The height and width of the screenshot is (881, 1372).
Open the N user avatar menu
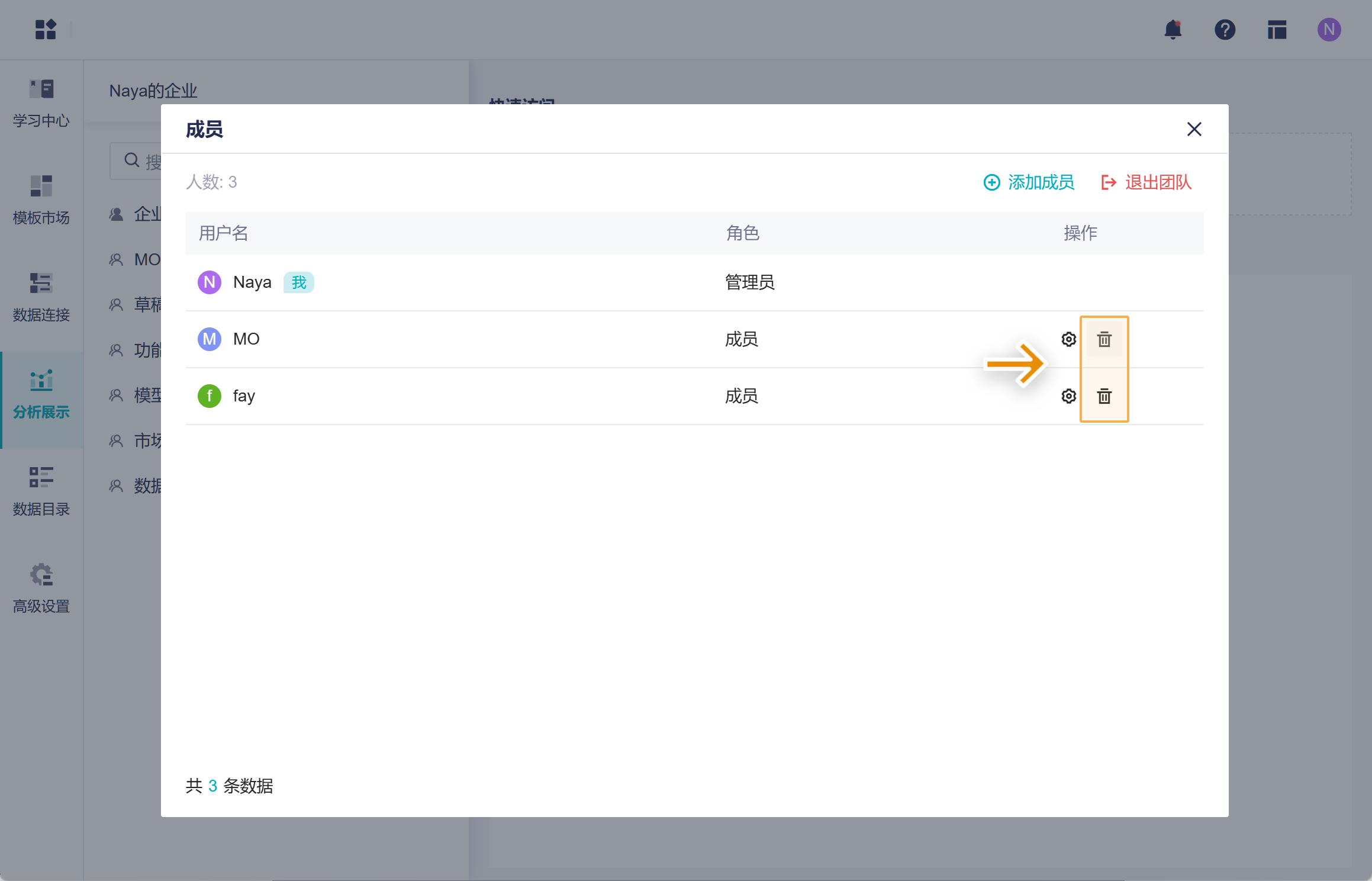pyautogui.click(x=1329, y=30)
